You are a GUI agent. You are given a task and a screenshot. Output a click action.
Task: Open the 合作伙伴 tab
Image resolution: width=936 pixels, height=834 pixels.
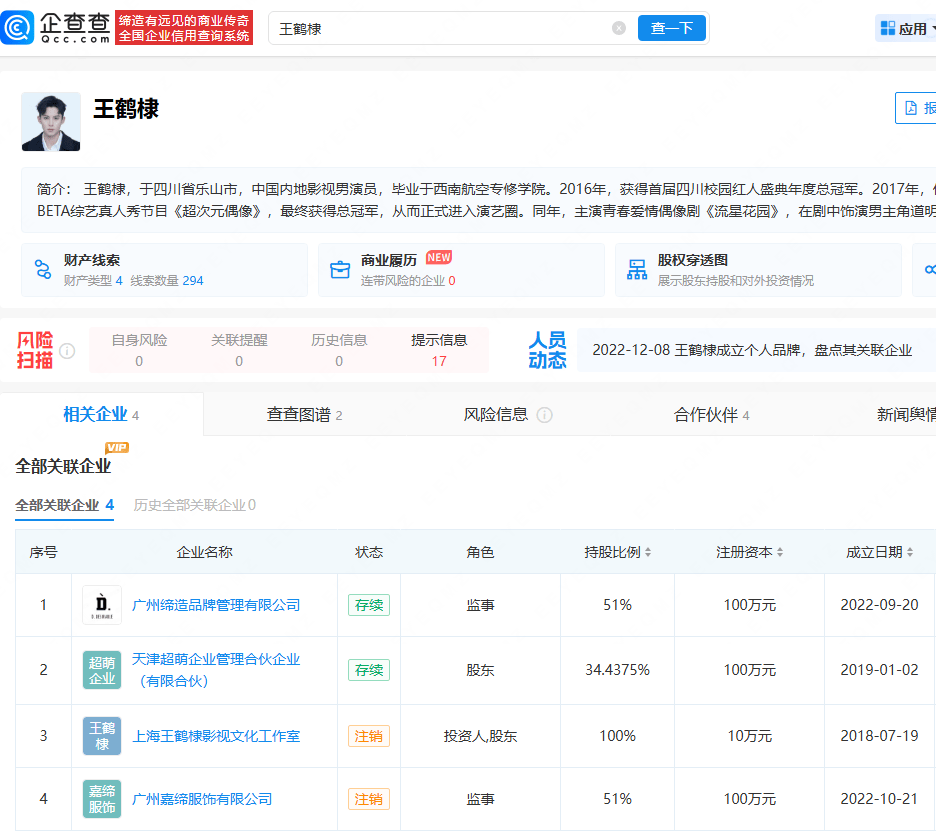[x=711, y=414]
